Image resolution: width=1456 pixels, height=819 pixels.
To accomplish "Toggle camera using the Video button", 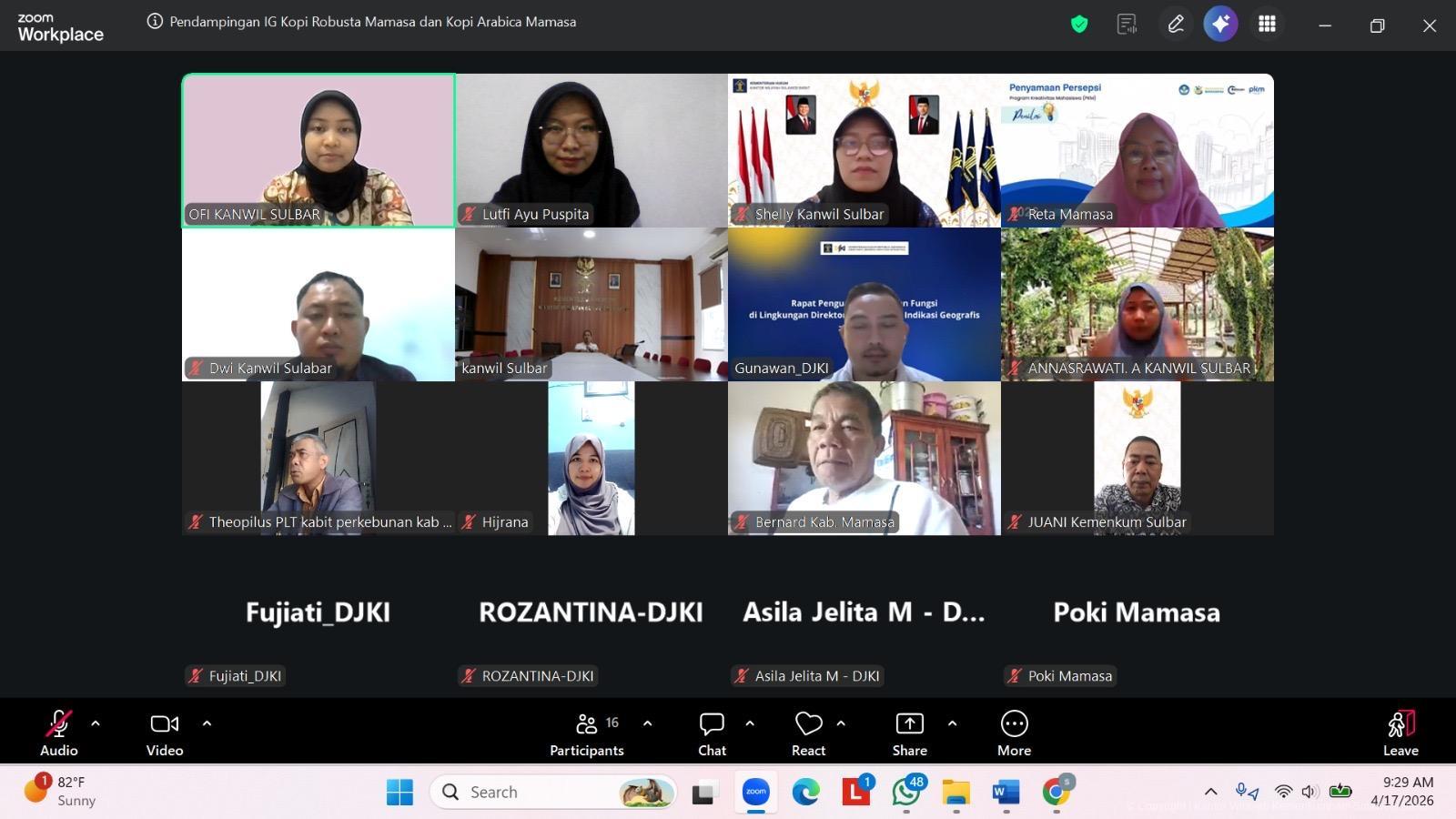I will point(165,733).
